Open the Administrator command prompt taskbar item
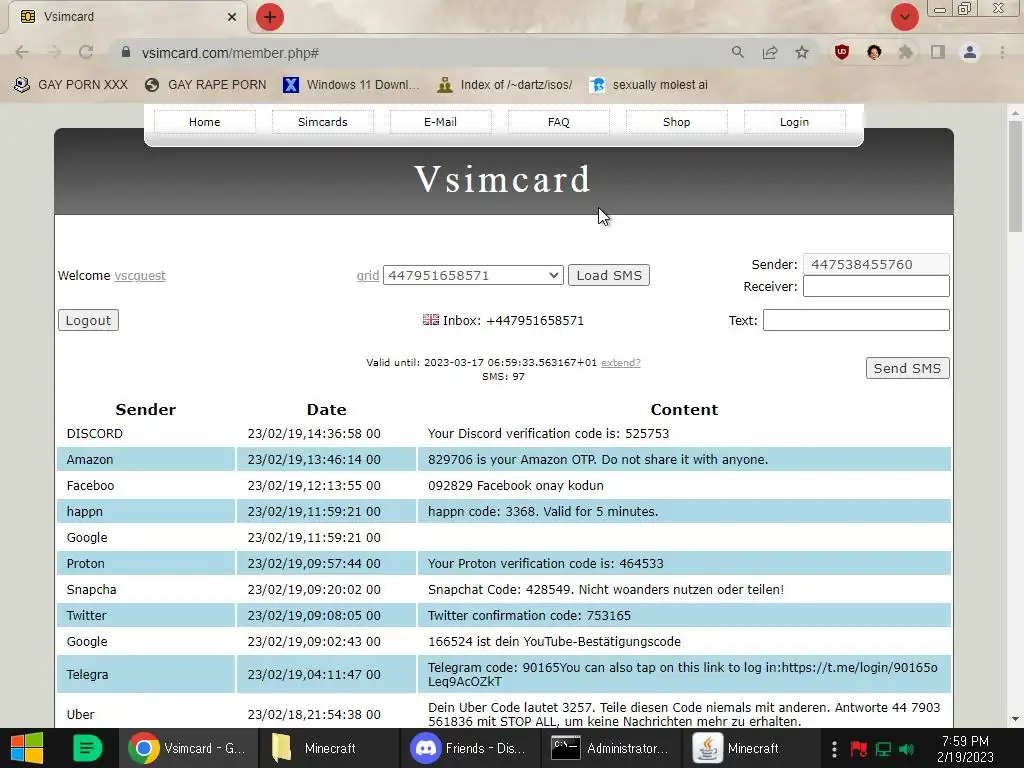1024x768 pixels. tap(612, 748)
